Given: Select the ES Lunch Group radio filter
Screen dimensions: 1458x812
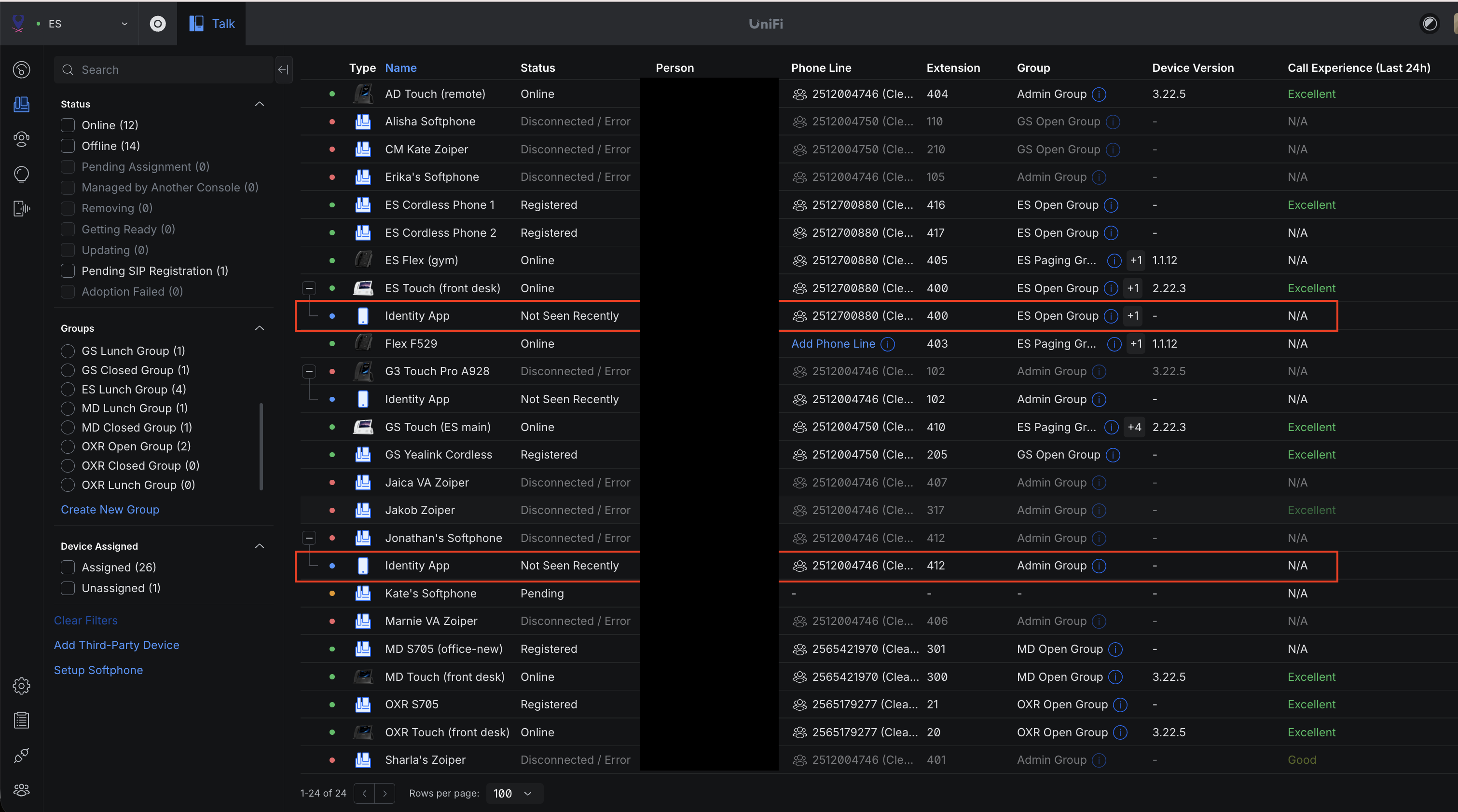Looking at the screenshot, I should 68,389.
